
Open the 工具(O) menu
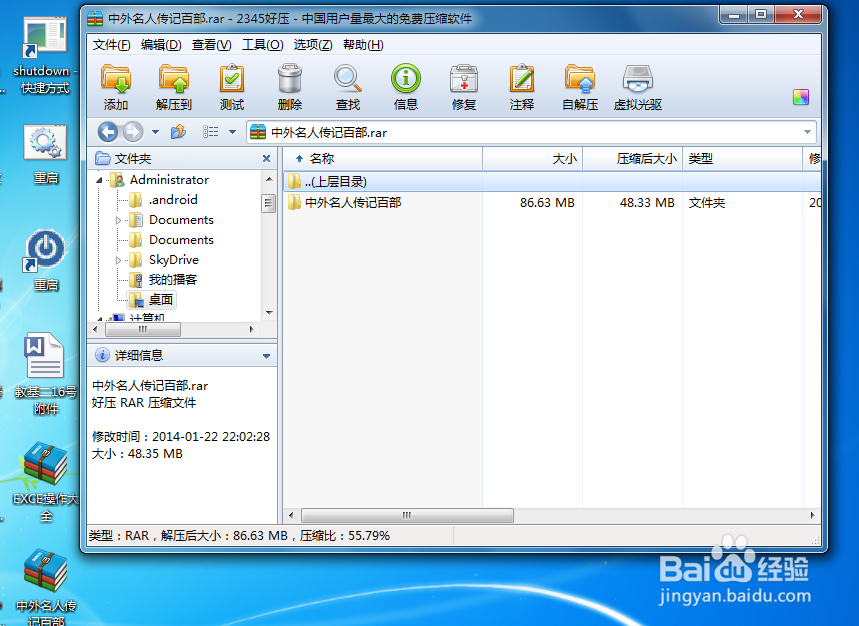[262, 45]
